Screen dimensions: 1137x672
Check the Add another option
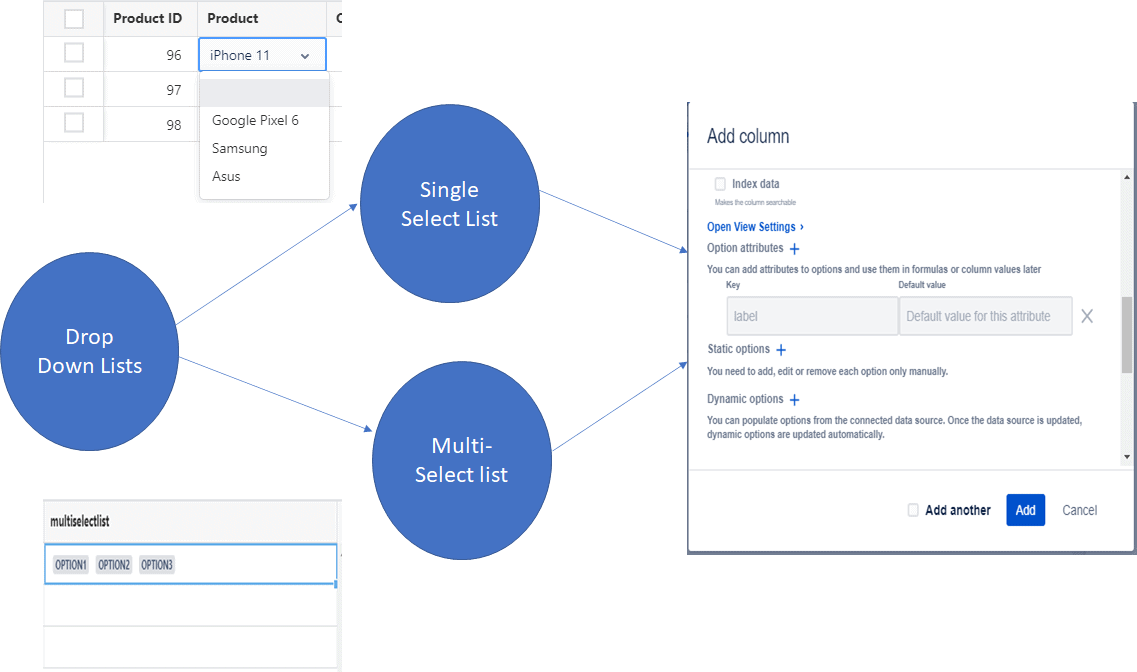point(913,510)
